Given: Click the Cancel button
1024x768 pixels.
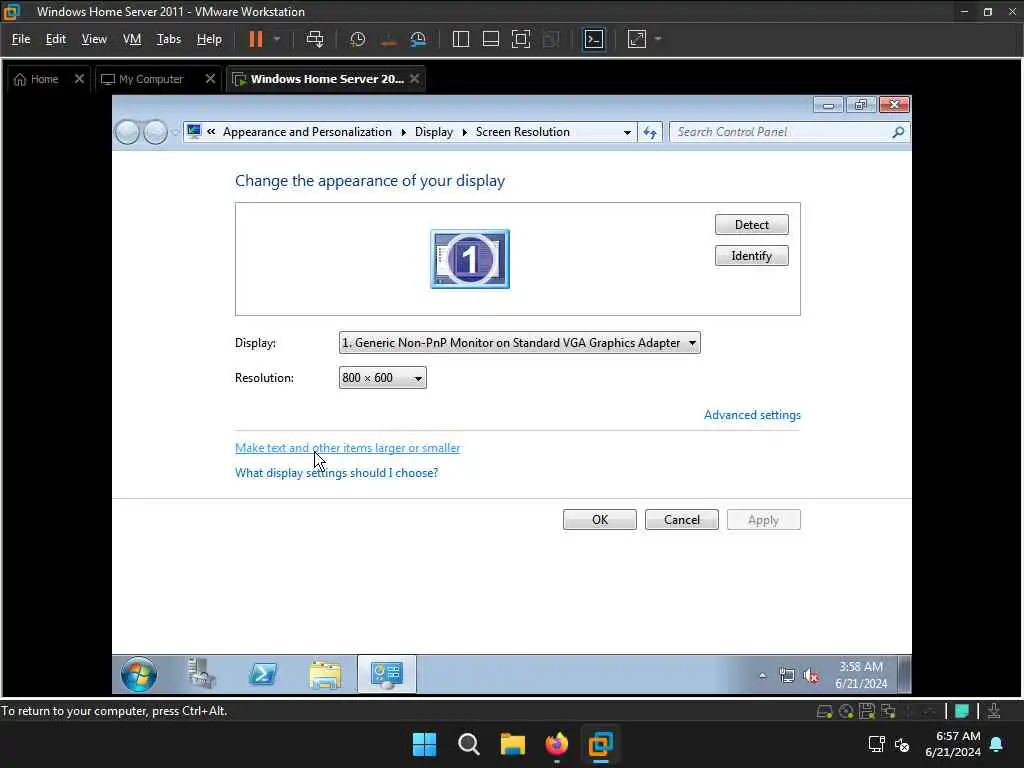Looking at the screenshot, I should tap(681, 520).
